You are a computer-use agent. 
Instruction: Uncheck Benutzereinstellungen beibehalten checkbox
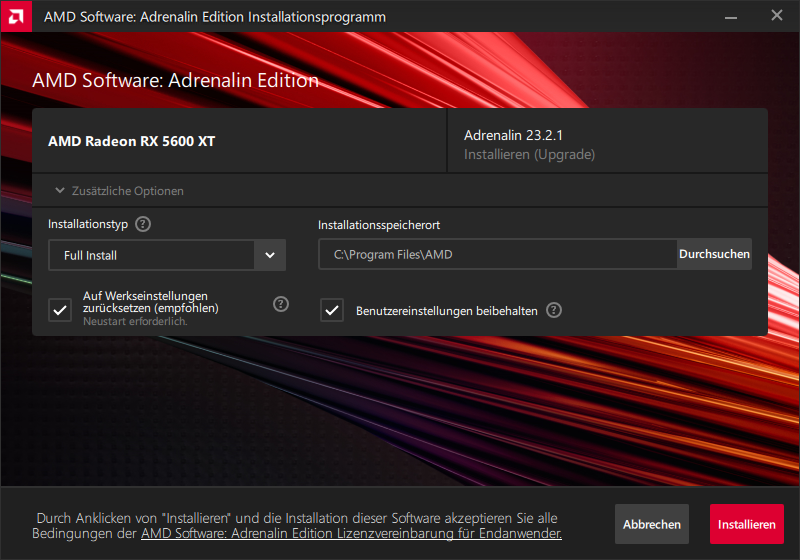[x=332, y=310]
